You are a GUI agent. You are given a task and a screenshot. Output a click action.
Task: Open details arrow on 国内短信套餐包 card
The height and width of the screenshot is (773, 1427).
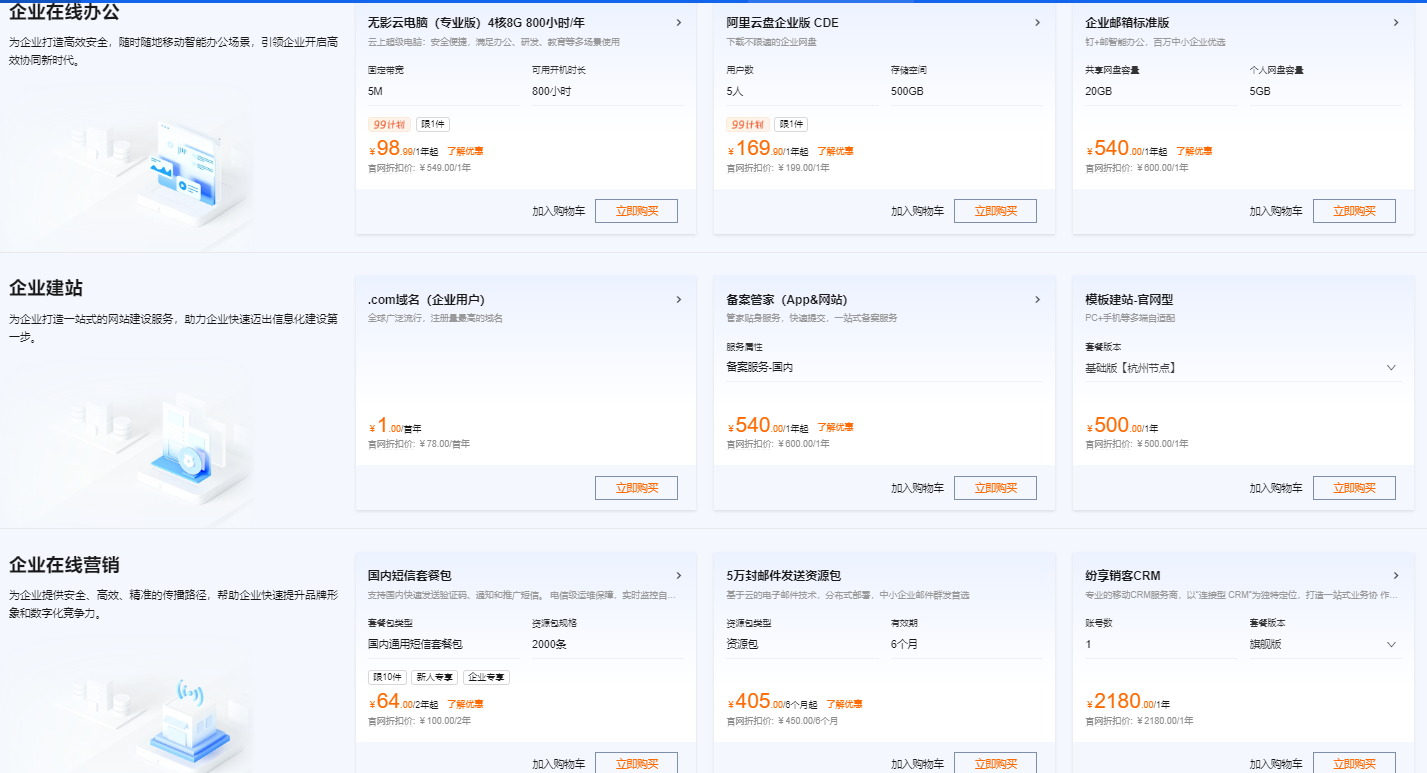(679, 575)
